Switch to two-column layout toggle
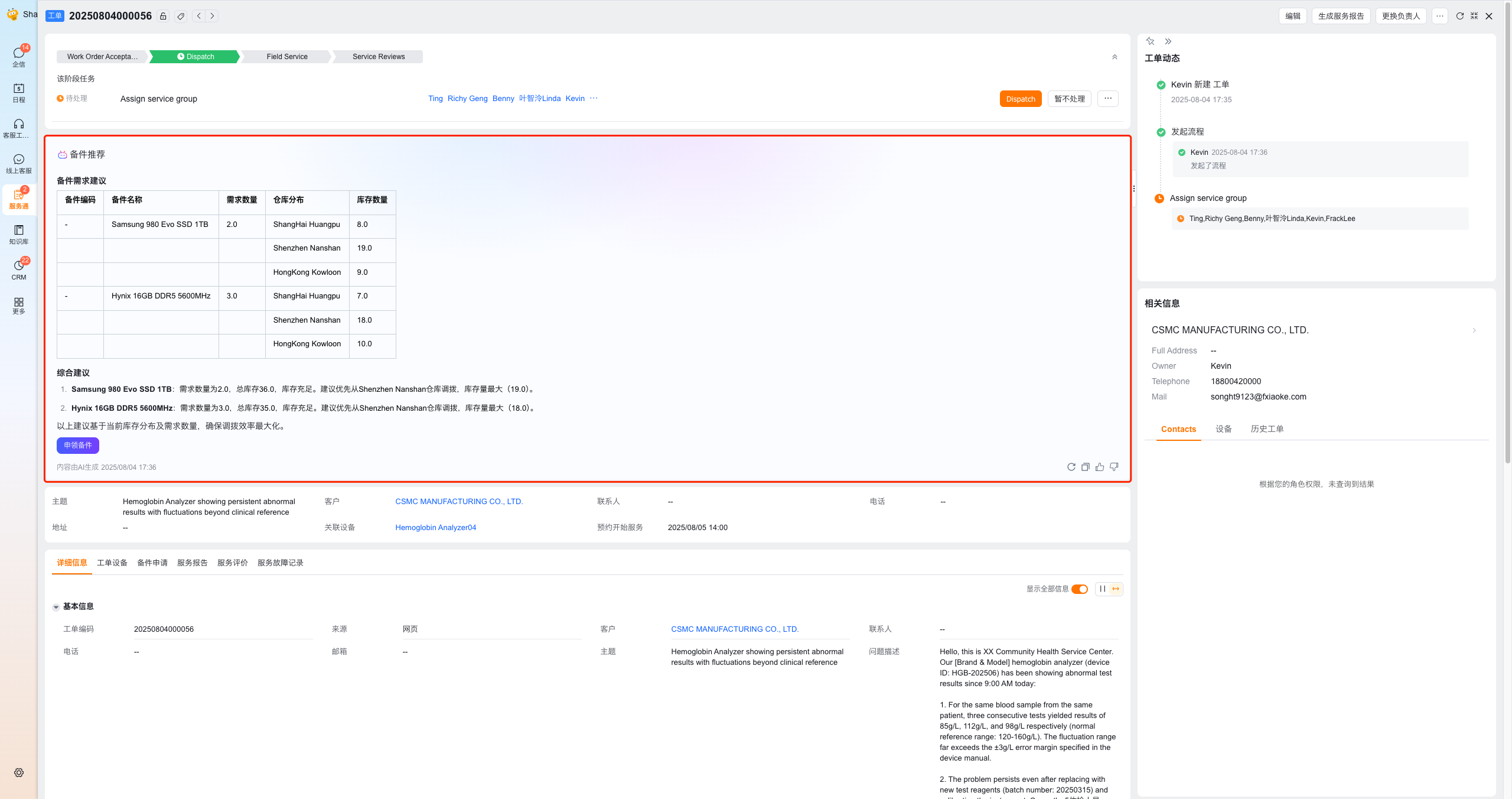 (1102, 589)
